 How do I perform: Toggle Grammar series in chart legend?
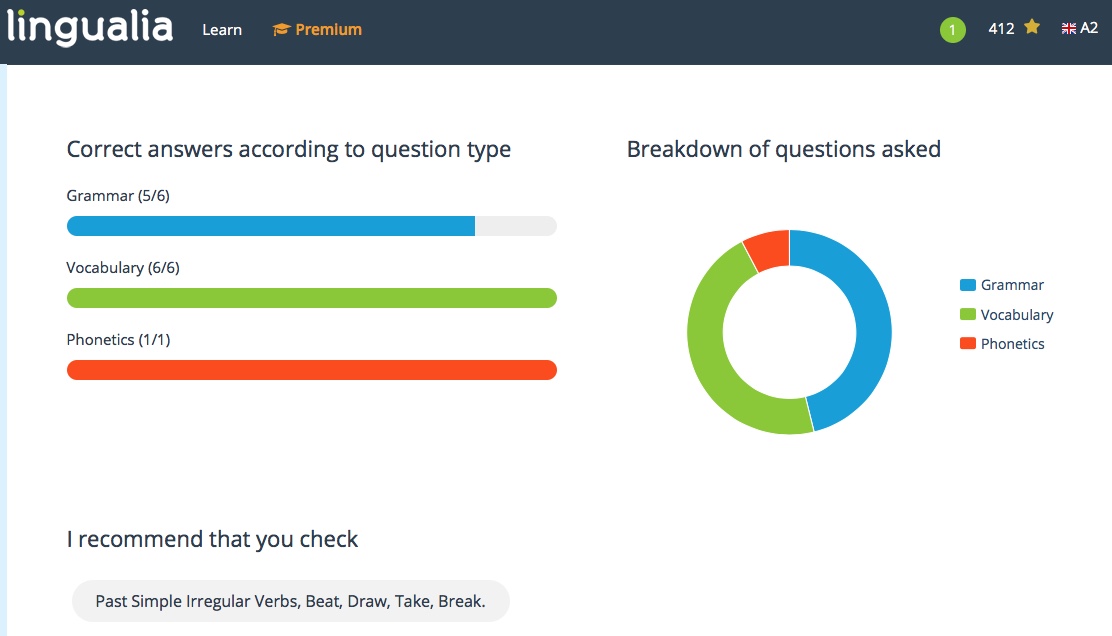click(x=1012, y=285)
